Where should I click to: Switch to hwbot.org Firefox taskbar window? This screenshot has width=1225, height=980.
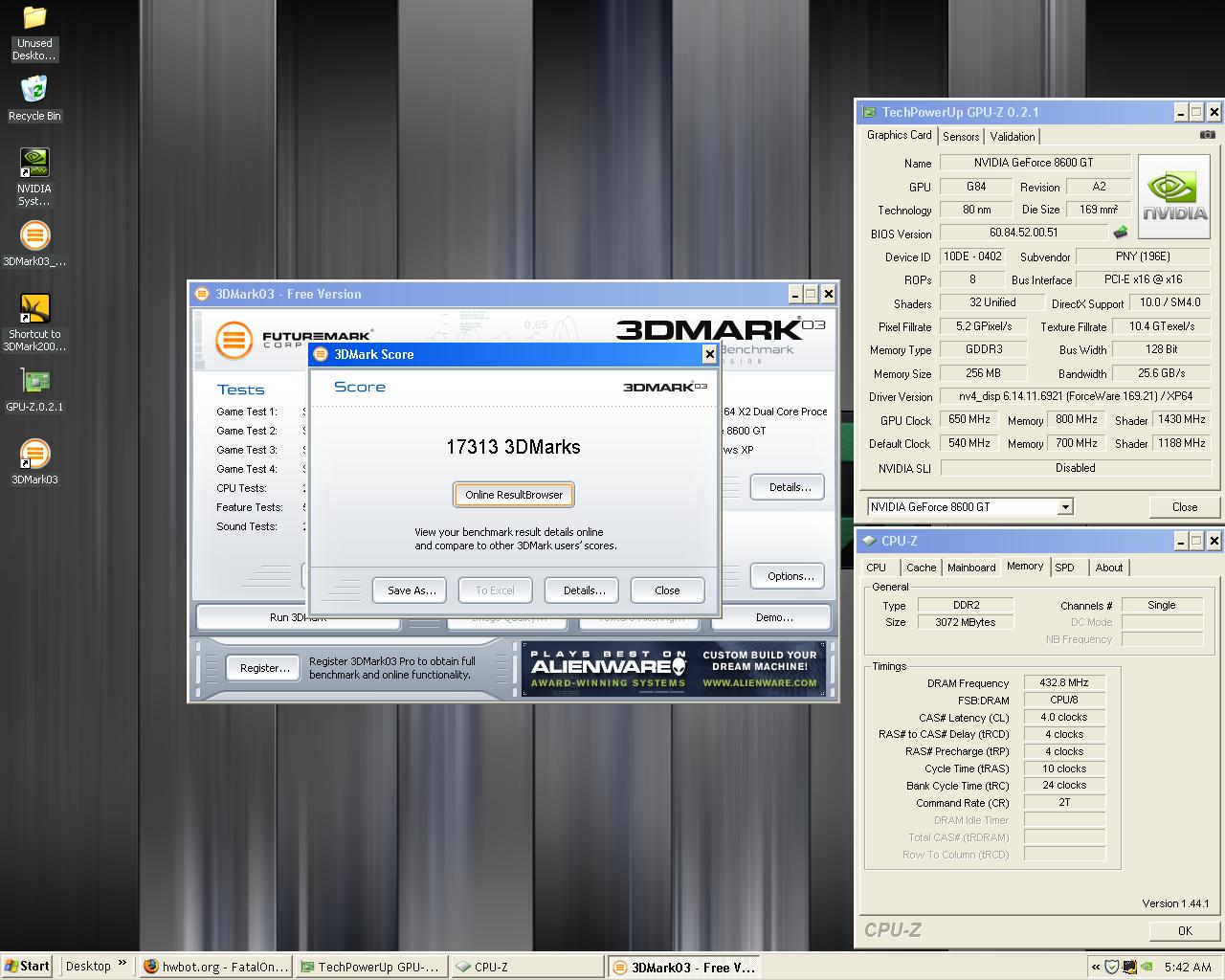[215, 967]
